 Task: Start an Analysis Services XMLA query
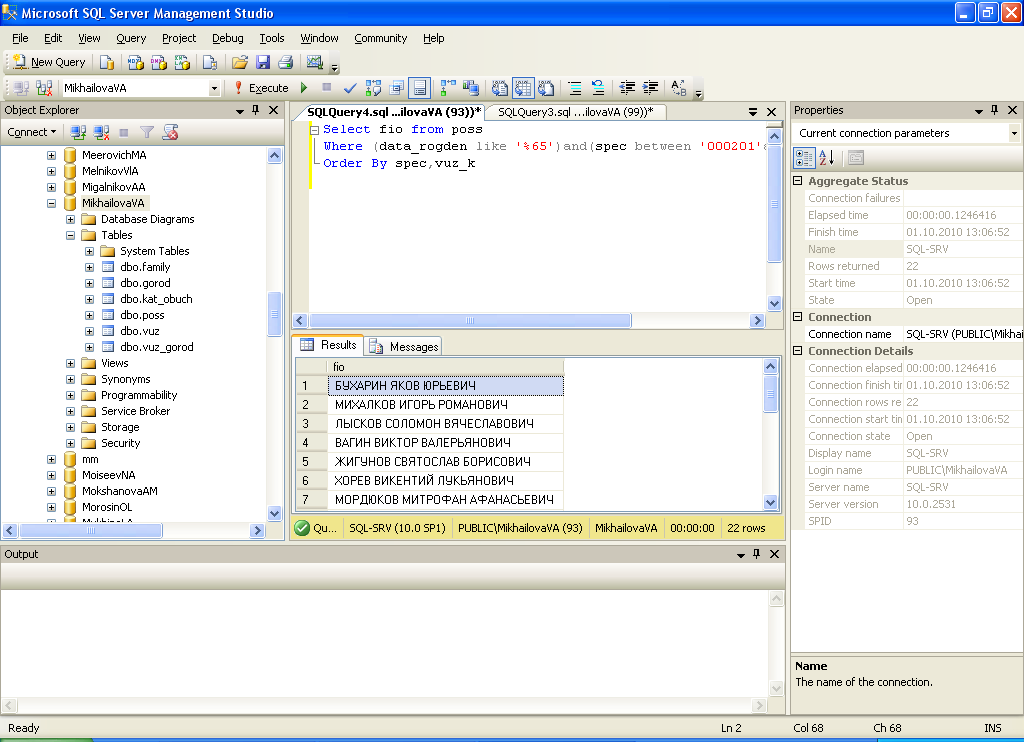pyautogui.click(x=182, y=62)
